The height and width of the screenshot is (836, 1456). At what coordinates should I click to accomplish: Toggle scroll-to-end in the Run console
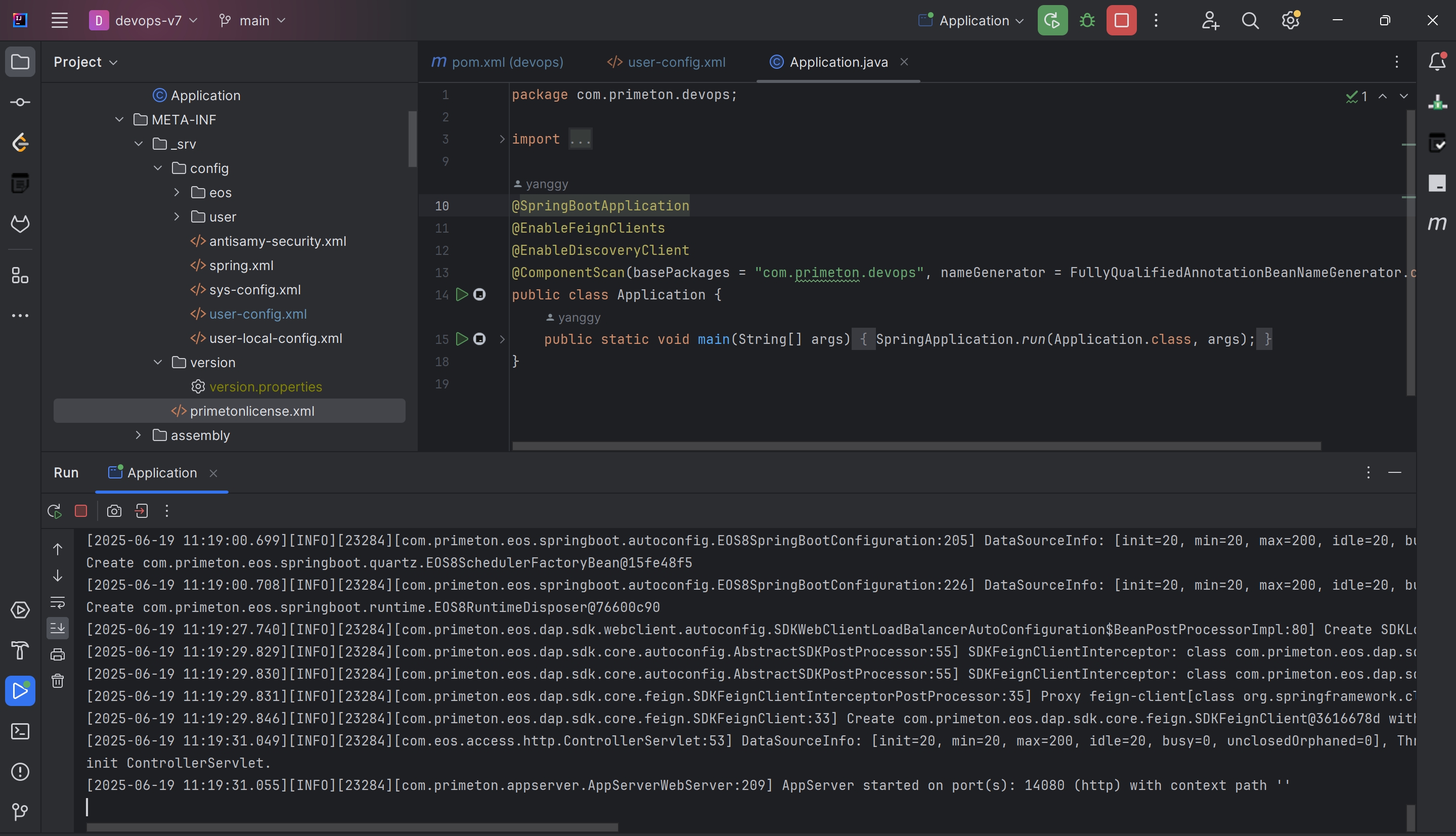click(x=58, y=627)
